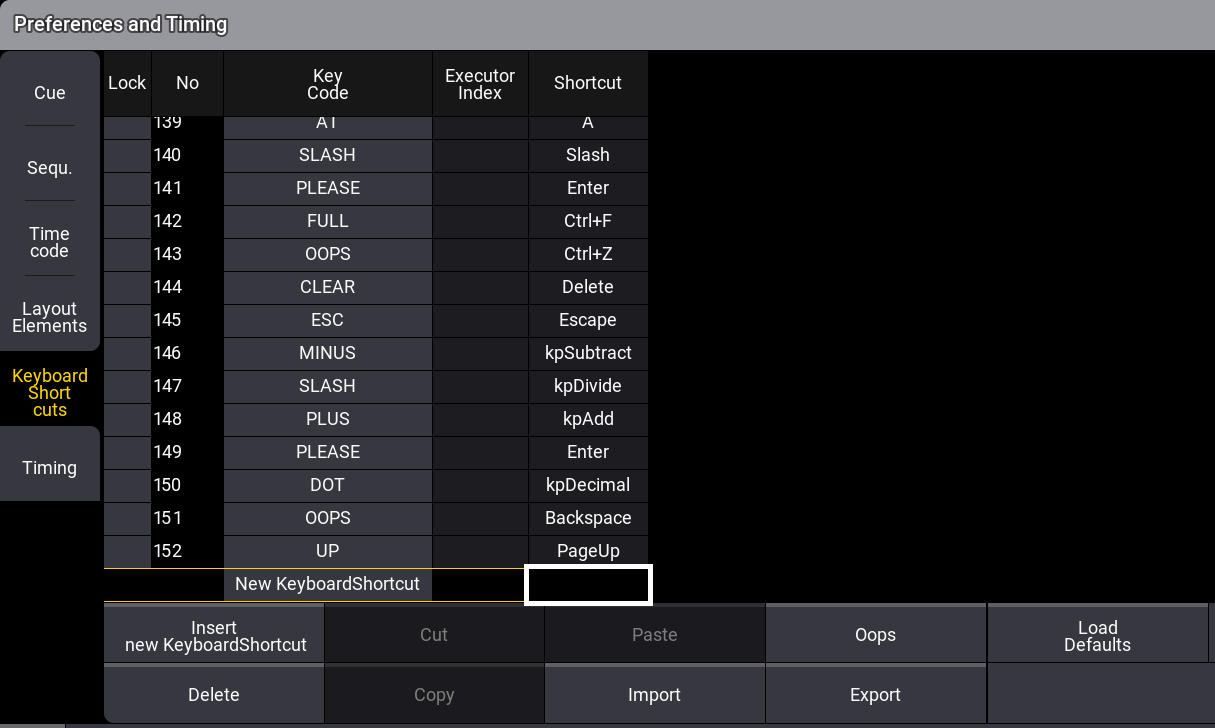Select the Layout Elements tab
The height and width of the screenshot is (728, 1215).
(x=50, y=318)
